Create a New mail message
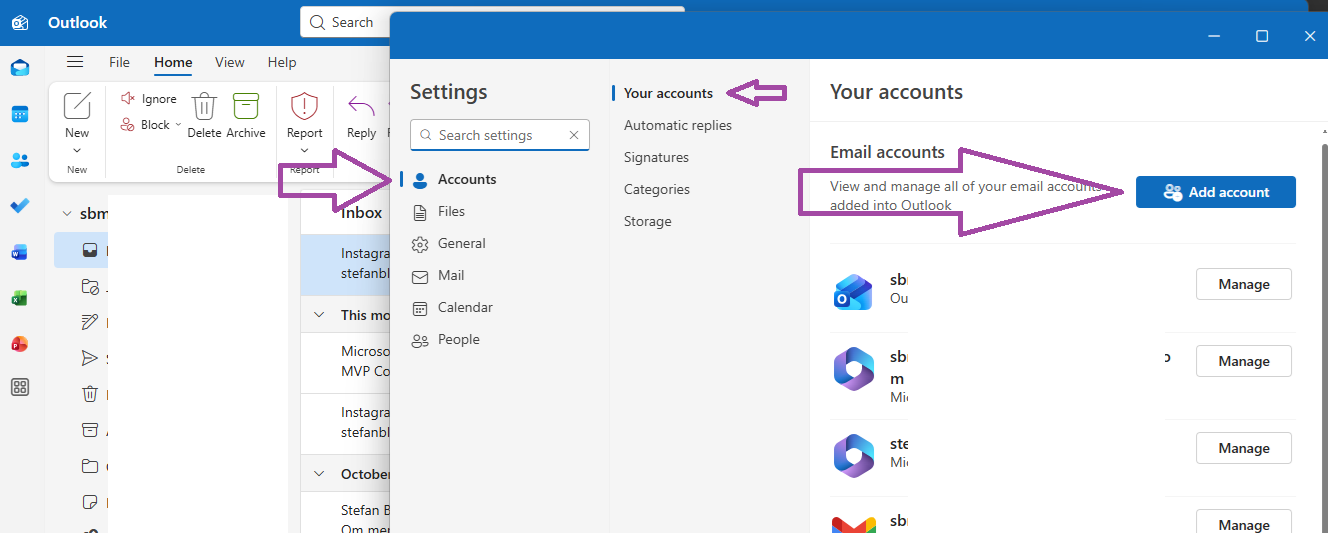Viewport: 1328px width, 533px height. tap(77, 114)
